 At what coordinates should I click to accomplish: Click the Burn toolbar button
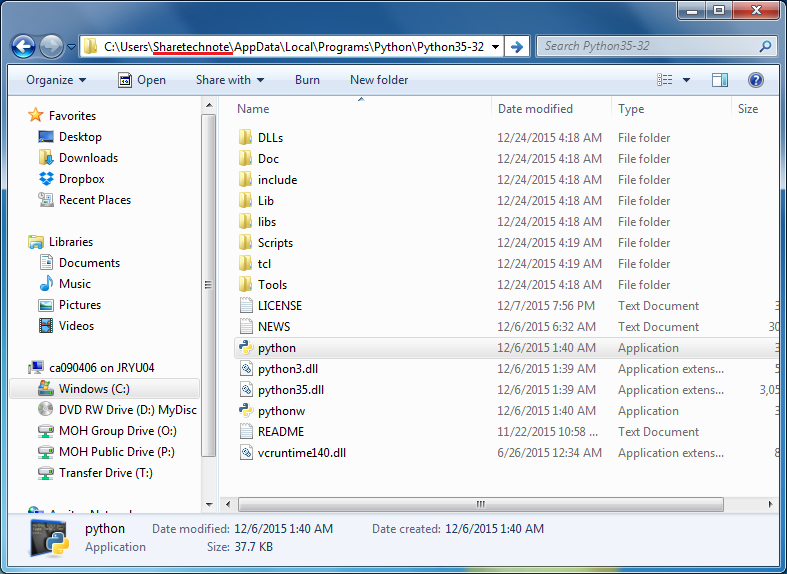(307, 80)
